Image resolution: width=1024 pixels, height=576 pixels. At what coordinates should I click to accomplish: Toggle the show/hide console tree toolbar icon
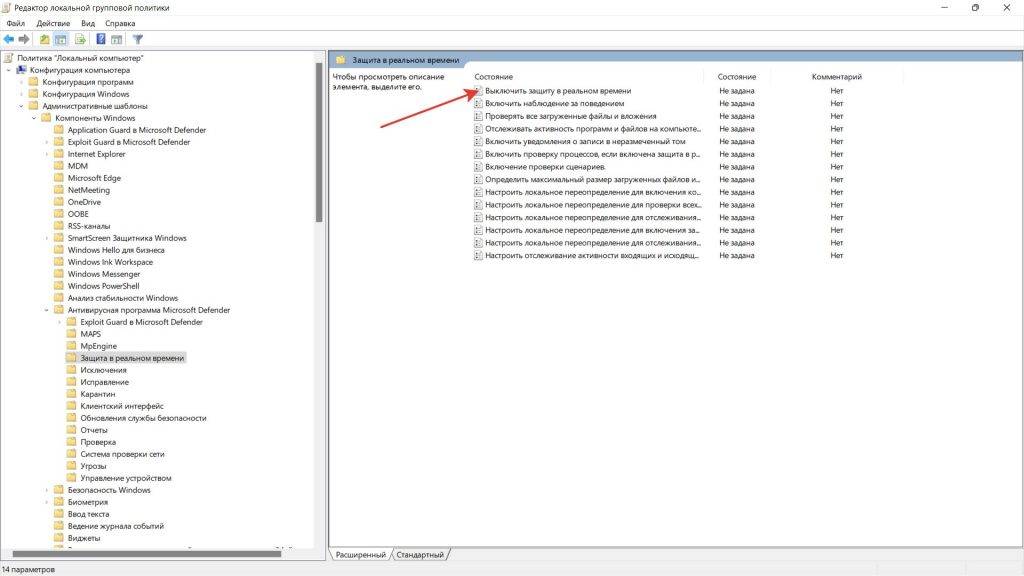pos(60,39)
